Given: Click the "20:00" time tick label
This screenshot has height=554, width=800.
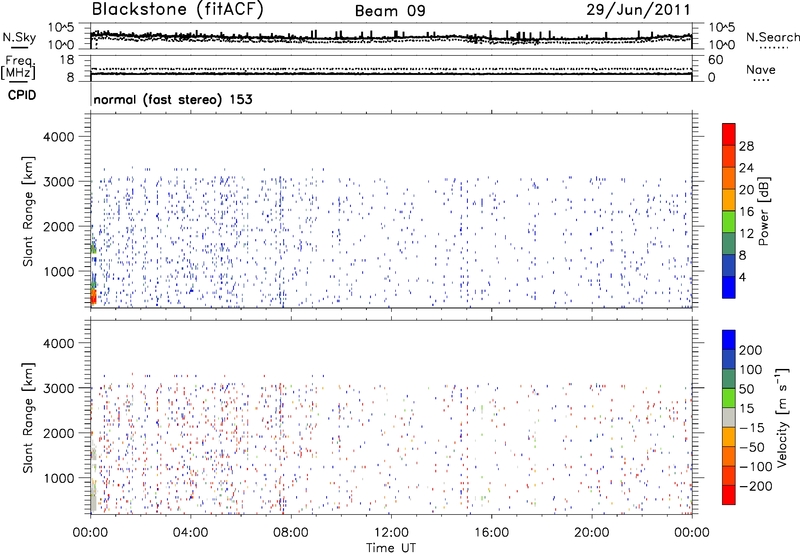Looking at the screenshot, I should pos(592,533).
